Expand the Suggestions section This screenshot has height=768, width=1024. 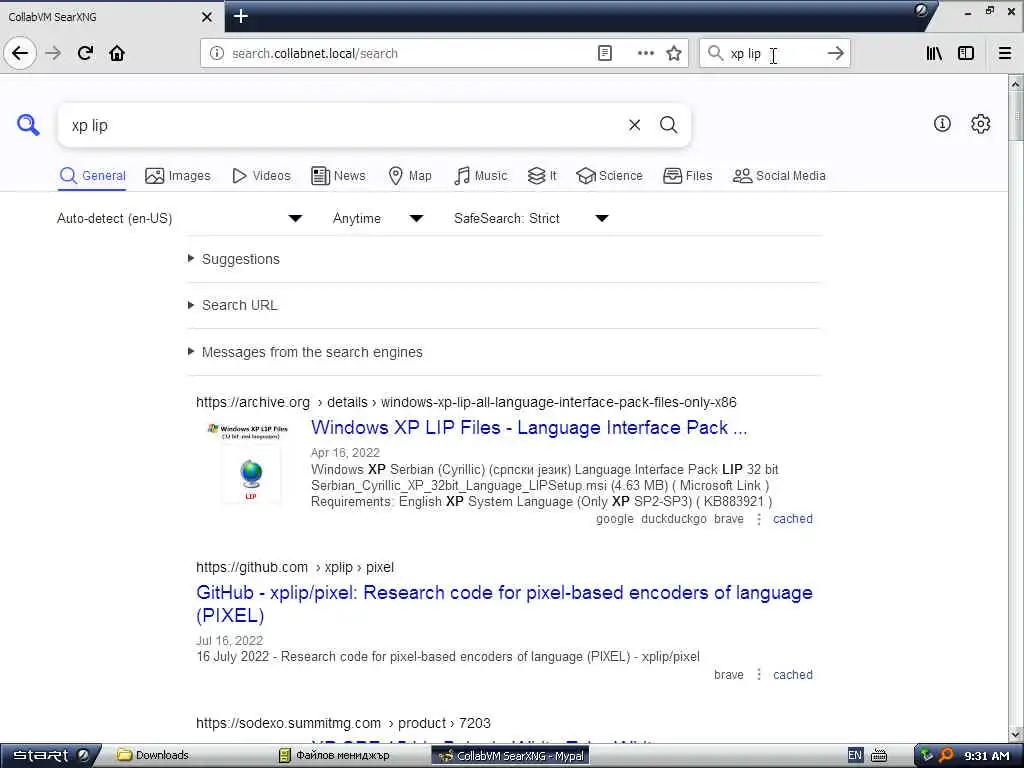[241, 259]
